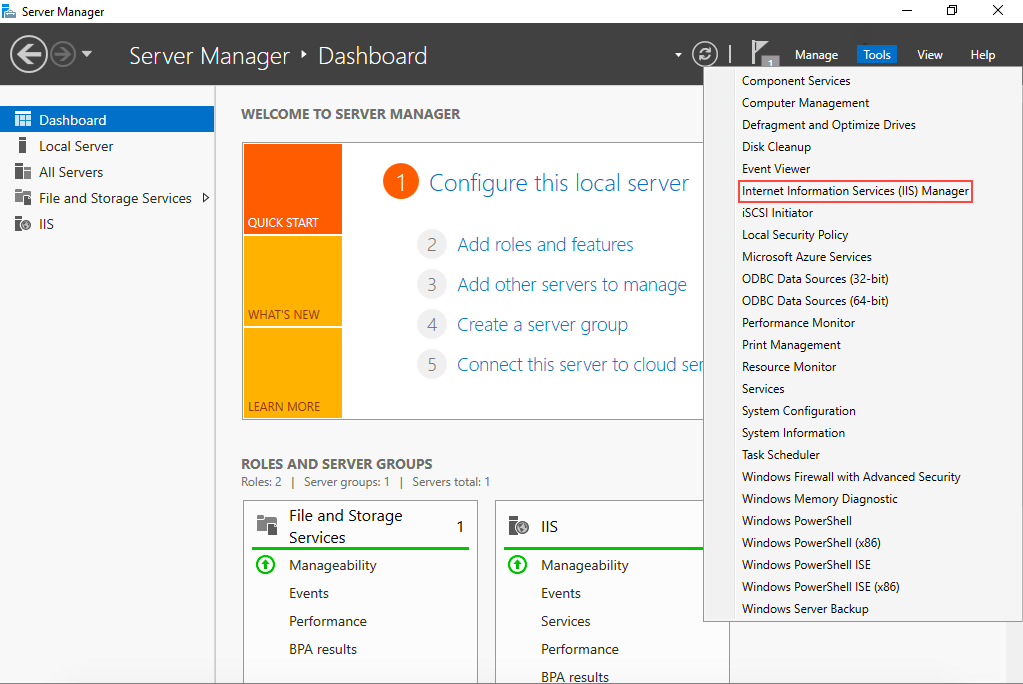
Task: Click green Manageability icon in File and Storage tile
Action: 266,565
